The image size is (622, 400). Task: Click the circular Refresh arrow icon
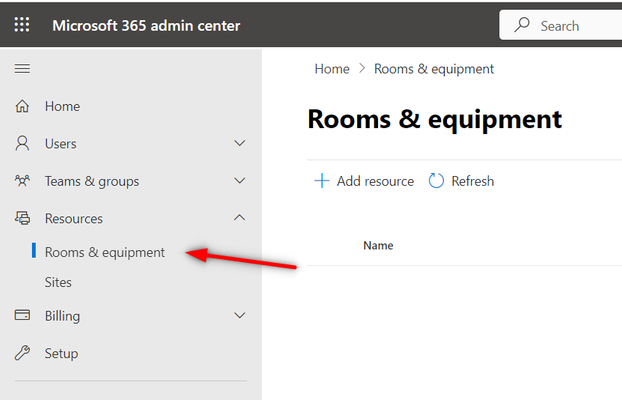[x=436, y=181]
